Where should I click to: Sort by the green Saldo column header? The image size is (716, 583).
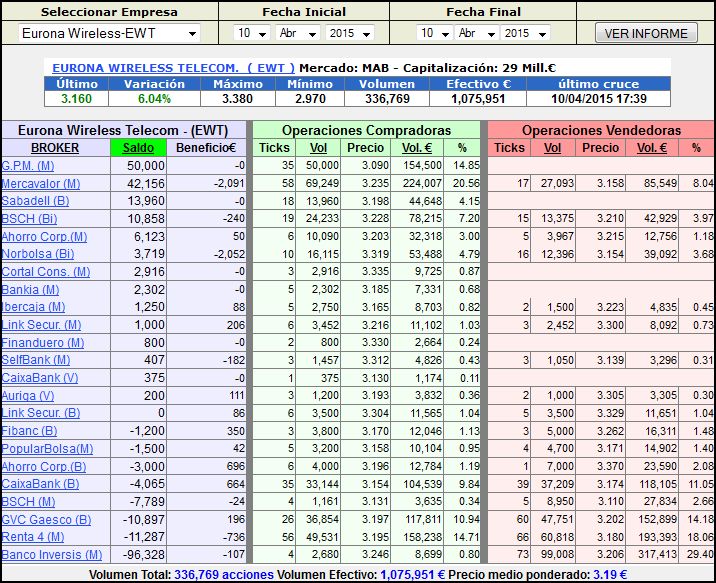139,147
